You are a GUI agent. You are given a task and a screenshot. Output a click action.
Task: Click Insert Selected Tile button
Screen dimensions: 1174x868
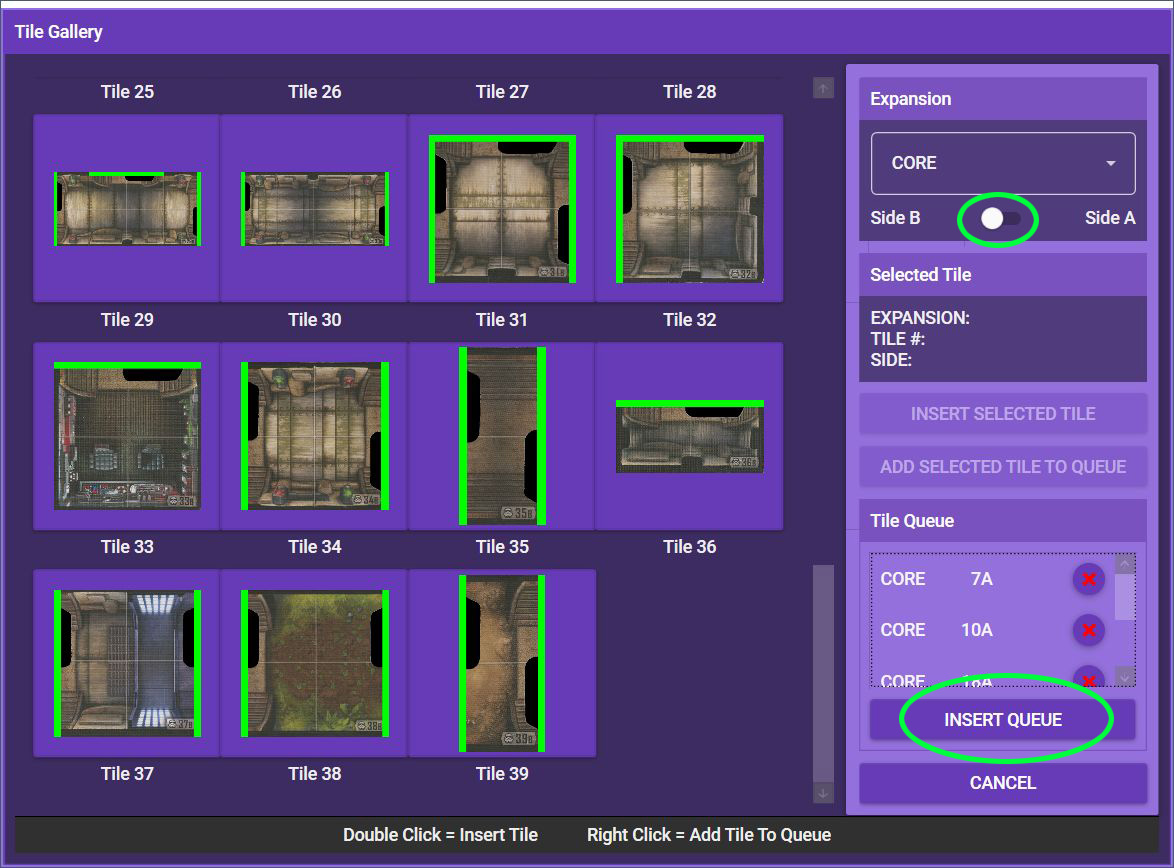tap(1003, 413)
